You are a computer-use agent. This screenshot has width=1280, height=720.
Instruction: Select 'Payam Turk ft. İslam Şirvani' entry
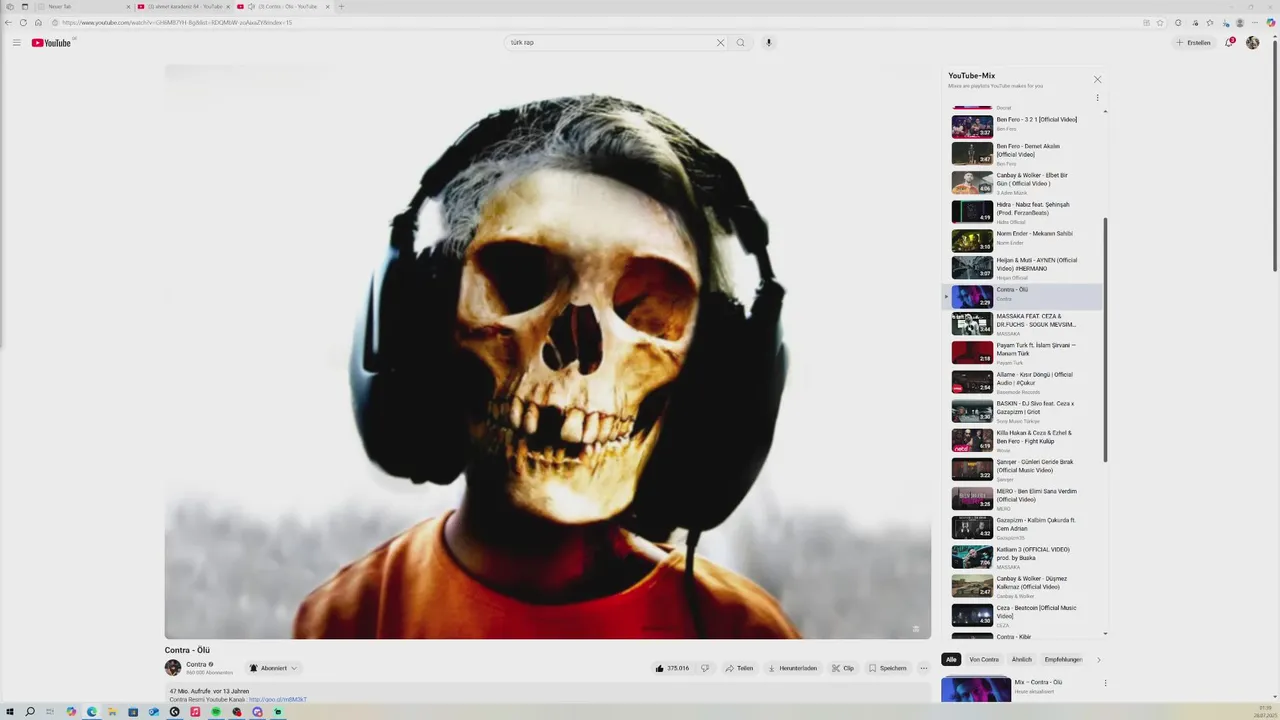tap(1023, 352)
